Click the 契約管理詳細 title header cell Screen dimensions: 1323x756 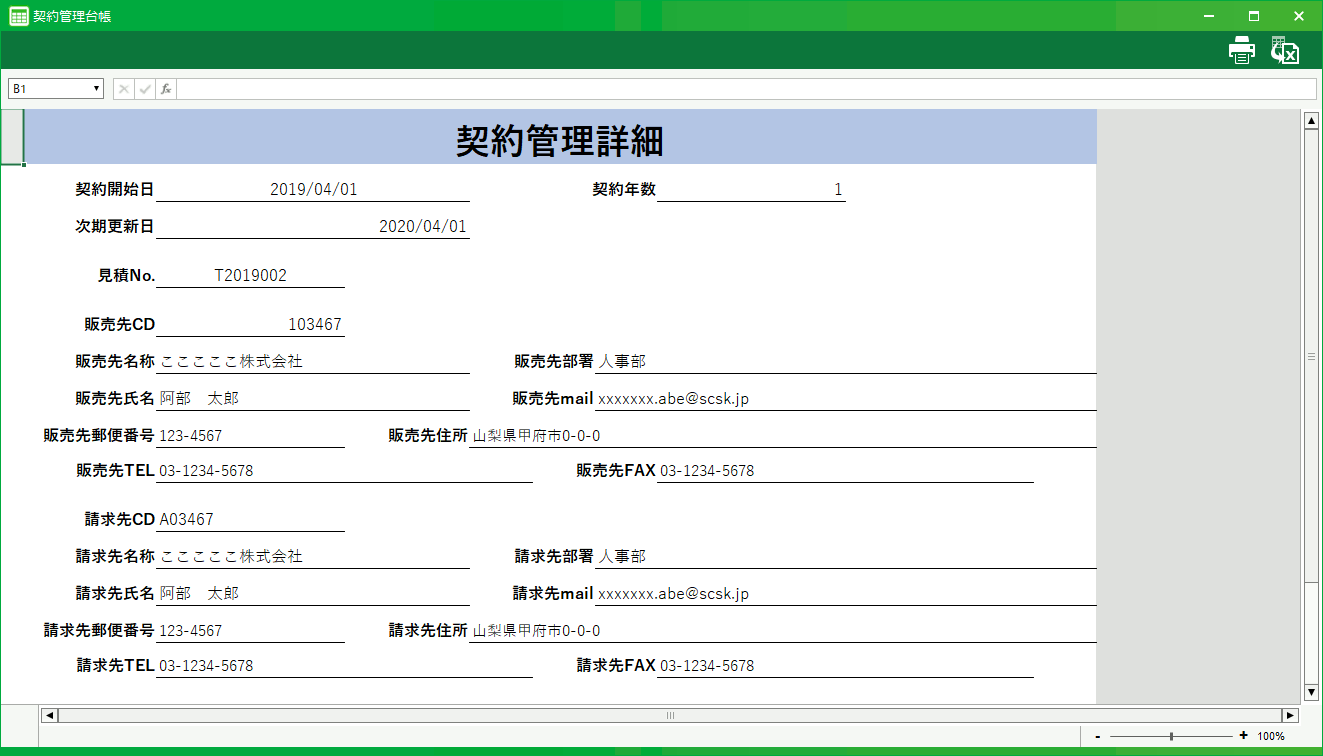tap(559, 138)
